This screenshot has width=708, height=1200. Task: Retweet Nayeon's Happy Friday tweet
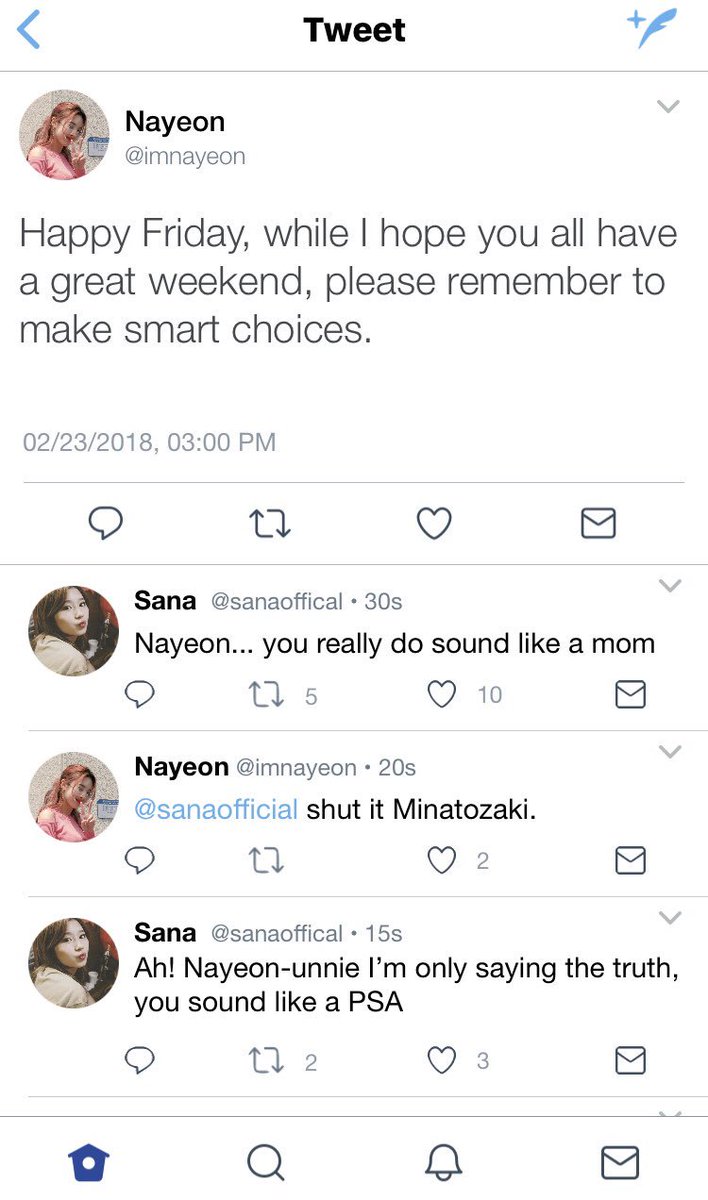[270, 523]
